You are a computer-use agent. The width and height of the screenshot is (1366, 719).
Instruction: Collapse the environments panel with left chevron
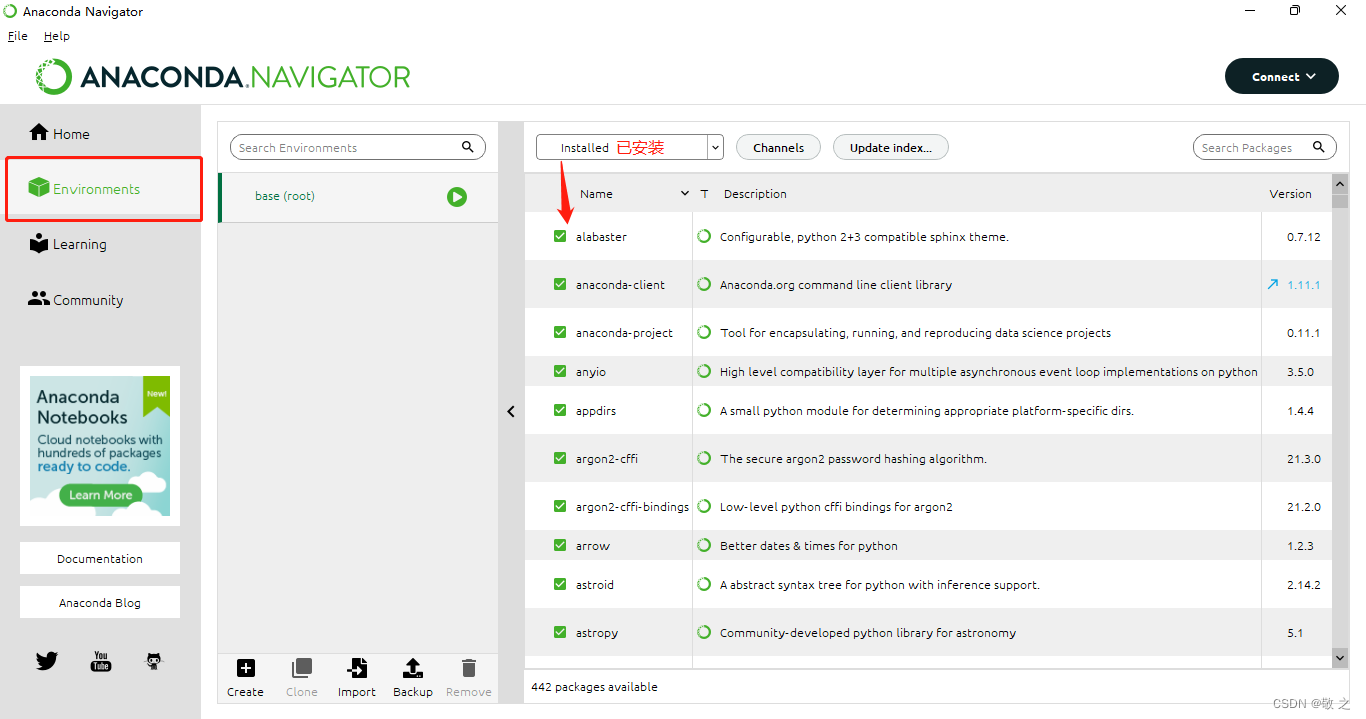[x=511, y=411]
